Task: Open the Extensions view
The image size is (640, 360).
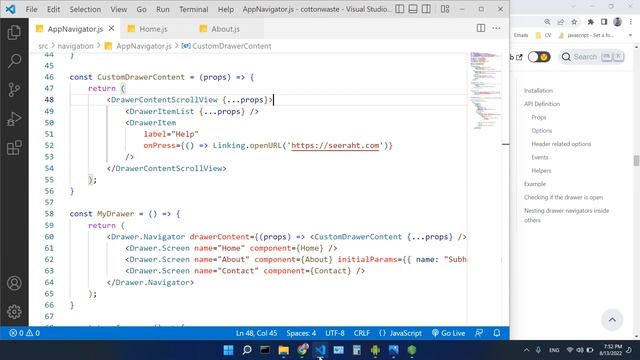Action: [x=14, y=148]
